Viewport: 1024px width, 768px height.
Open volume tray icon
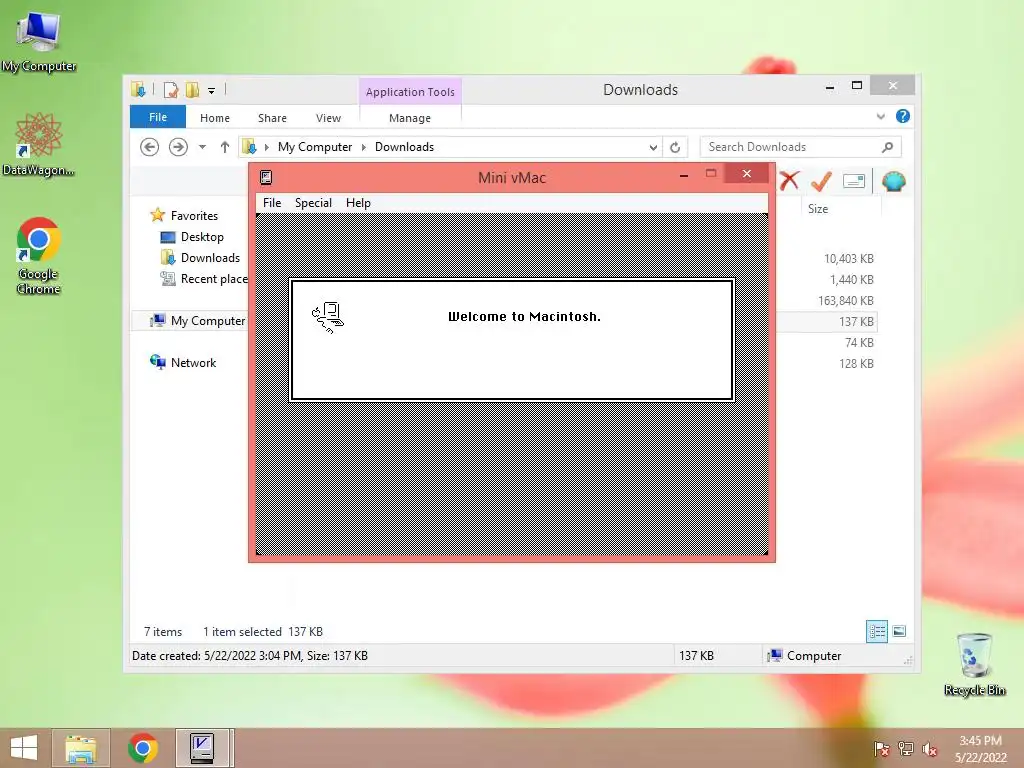click(930, 749)
